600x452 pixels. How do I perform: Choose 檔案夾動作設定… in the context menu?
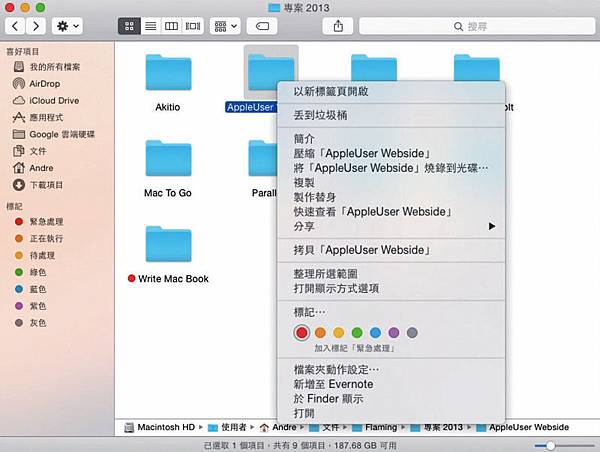(391, 369)
